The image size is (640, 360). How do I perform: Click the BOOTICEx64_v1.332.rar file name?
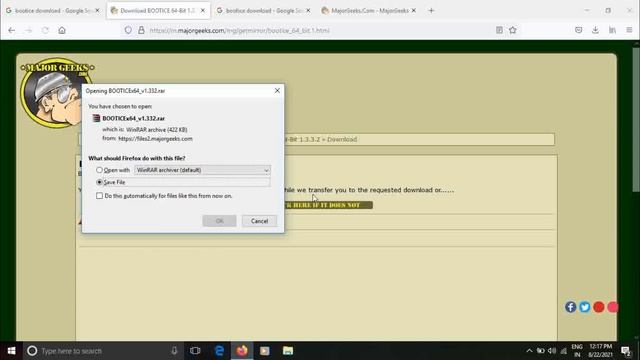click(133, 118)
